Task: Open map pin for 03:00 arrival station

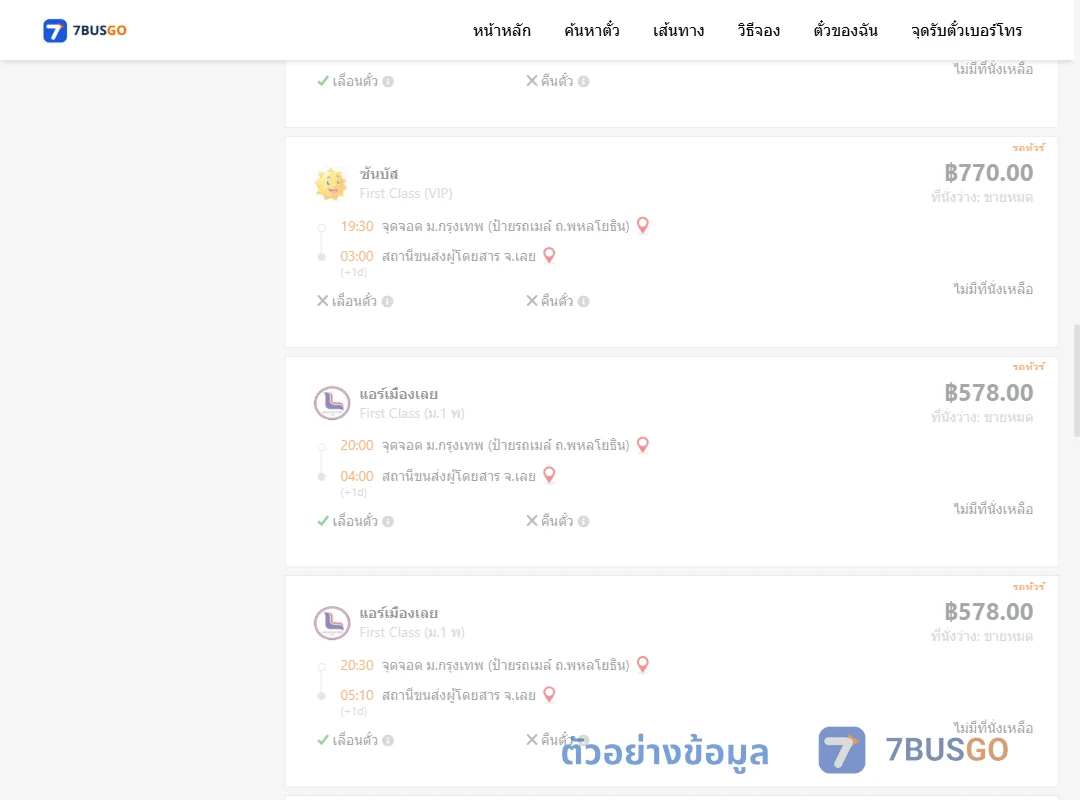Action: coord(549,256)
